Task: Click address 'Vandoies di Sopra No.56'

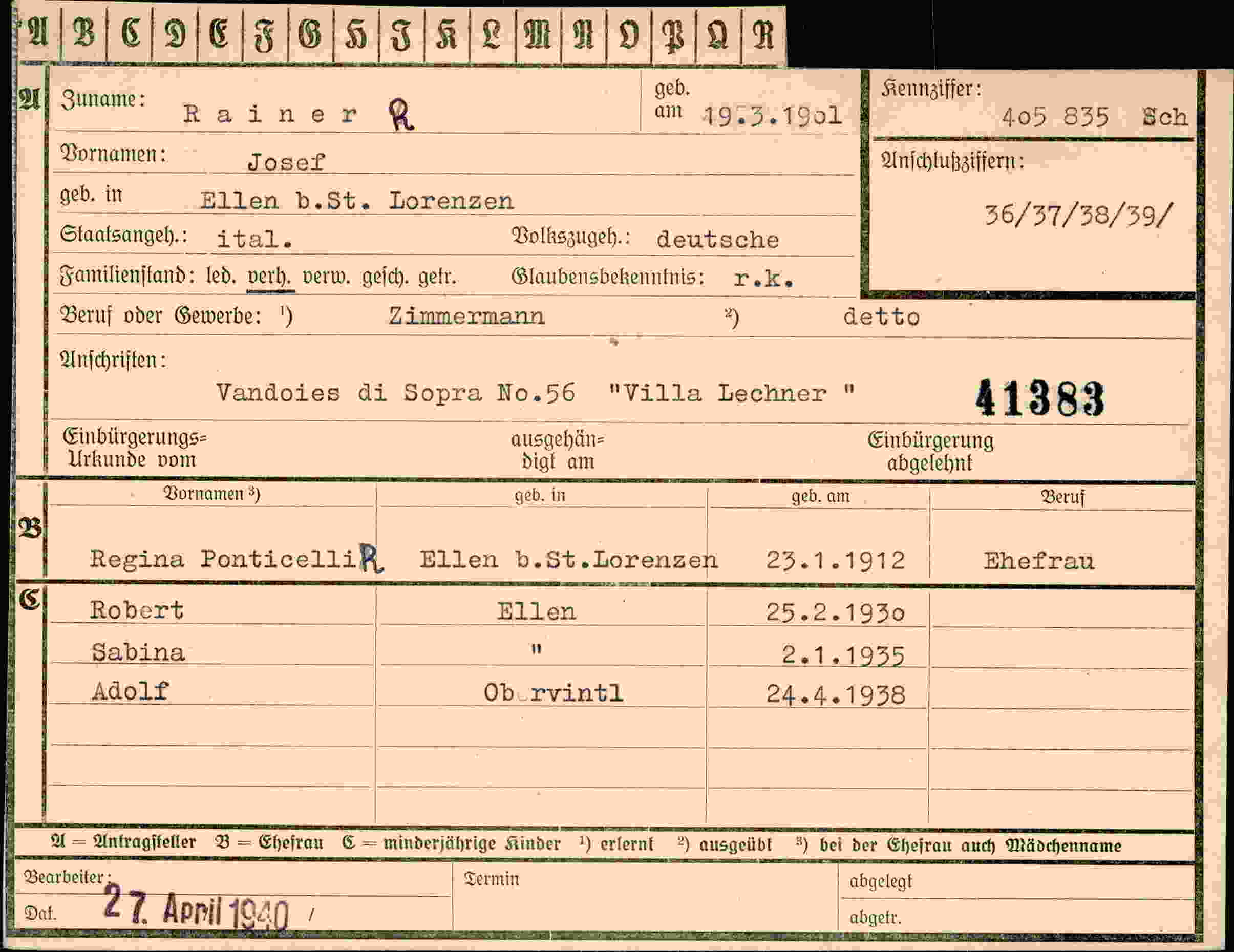Action: pos(395,393)
